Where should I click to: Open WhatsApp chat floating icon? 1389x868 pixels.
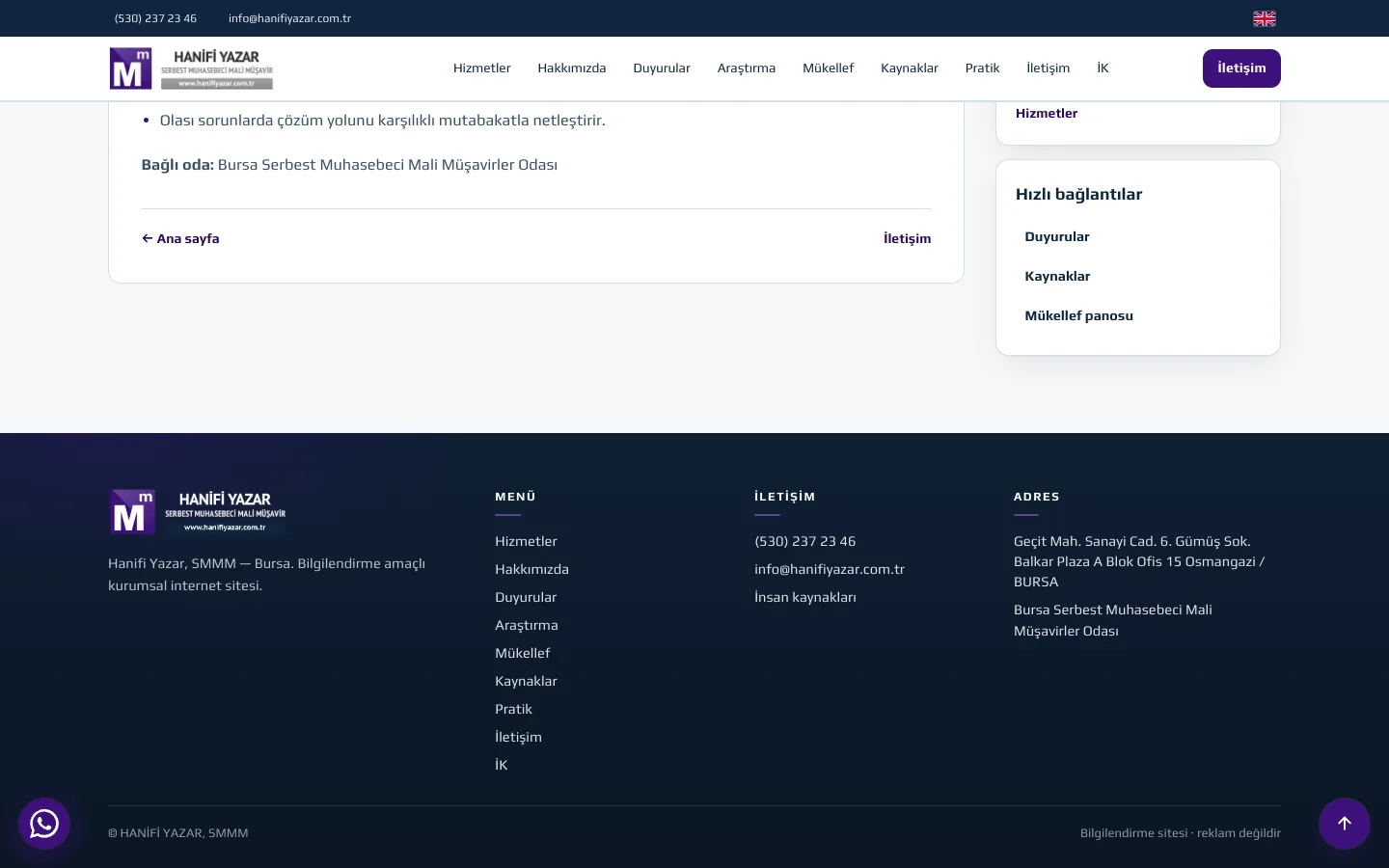point(44,824)
